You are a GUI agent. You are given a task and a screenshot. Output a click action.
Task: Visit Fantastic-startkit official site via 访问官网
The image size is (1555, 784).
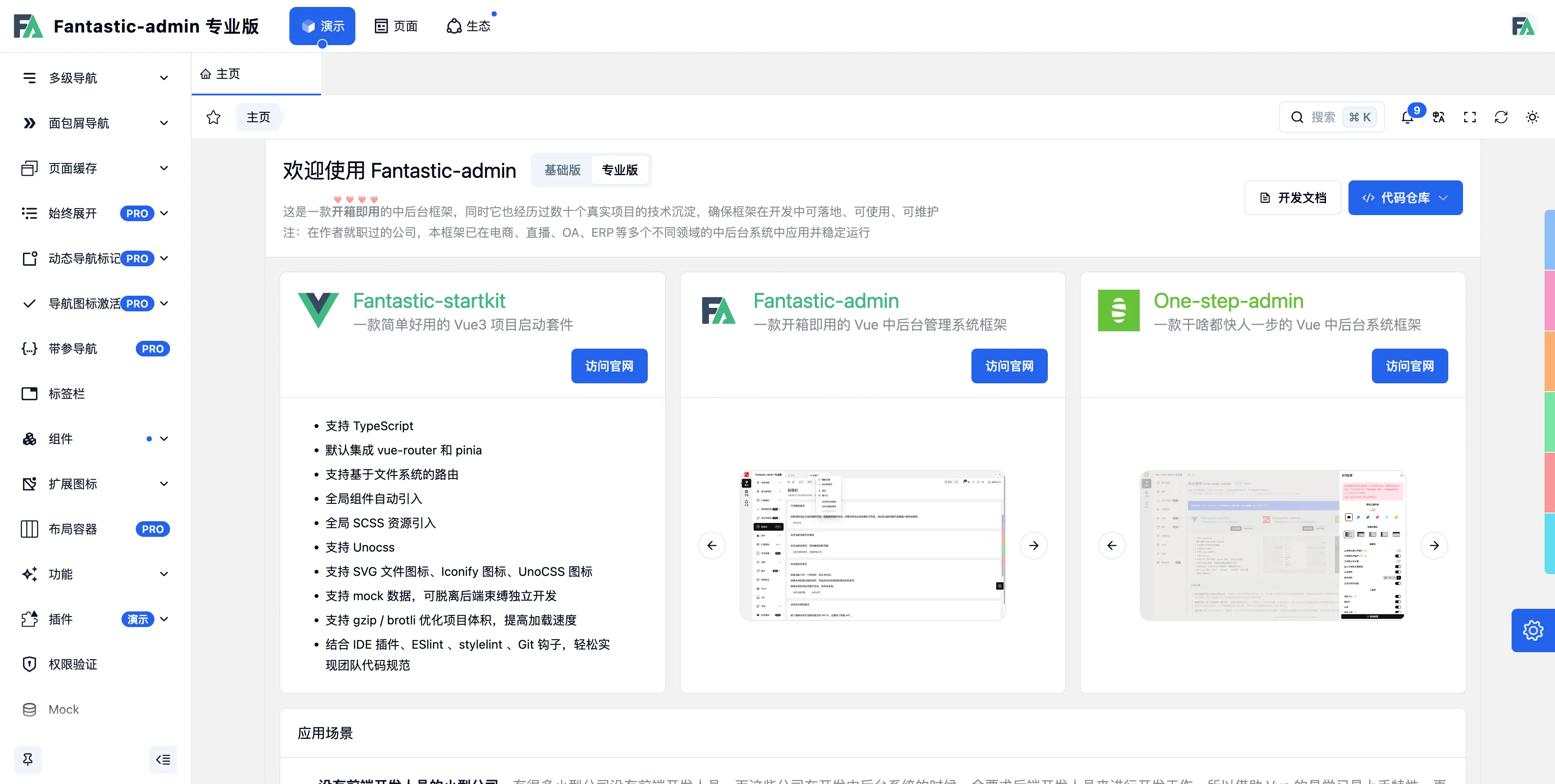tap(609, 366)
